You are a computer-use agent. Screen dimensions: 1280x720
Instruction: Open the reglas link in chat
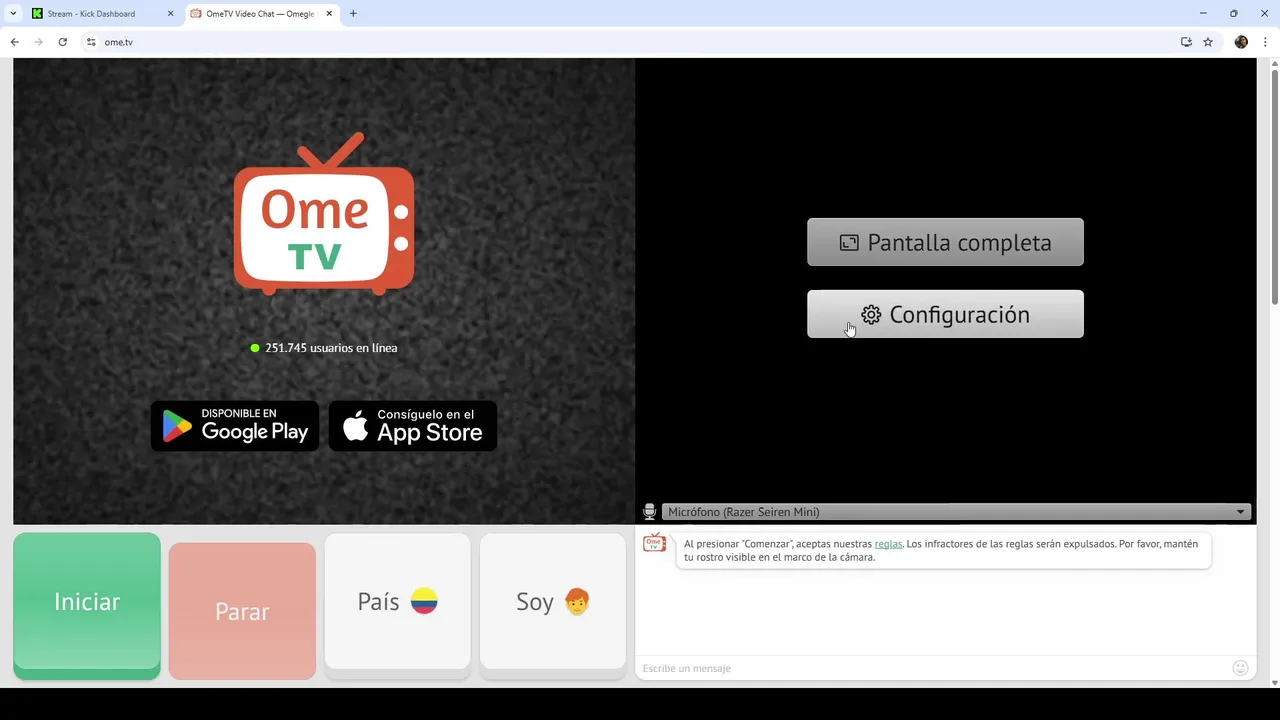(888, 544)
